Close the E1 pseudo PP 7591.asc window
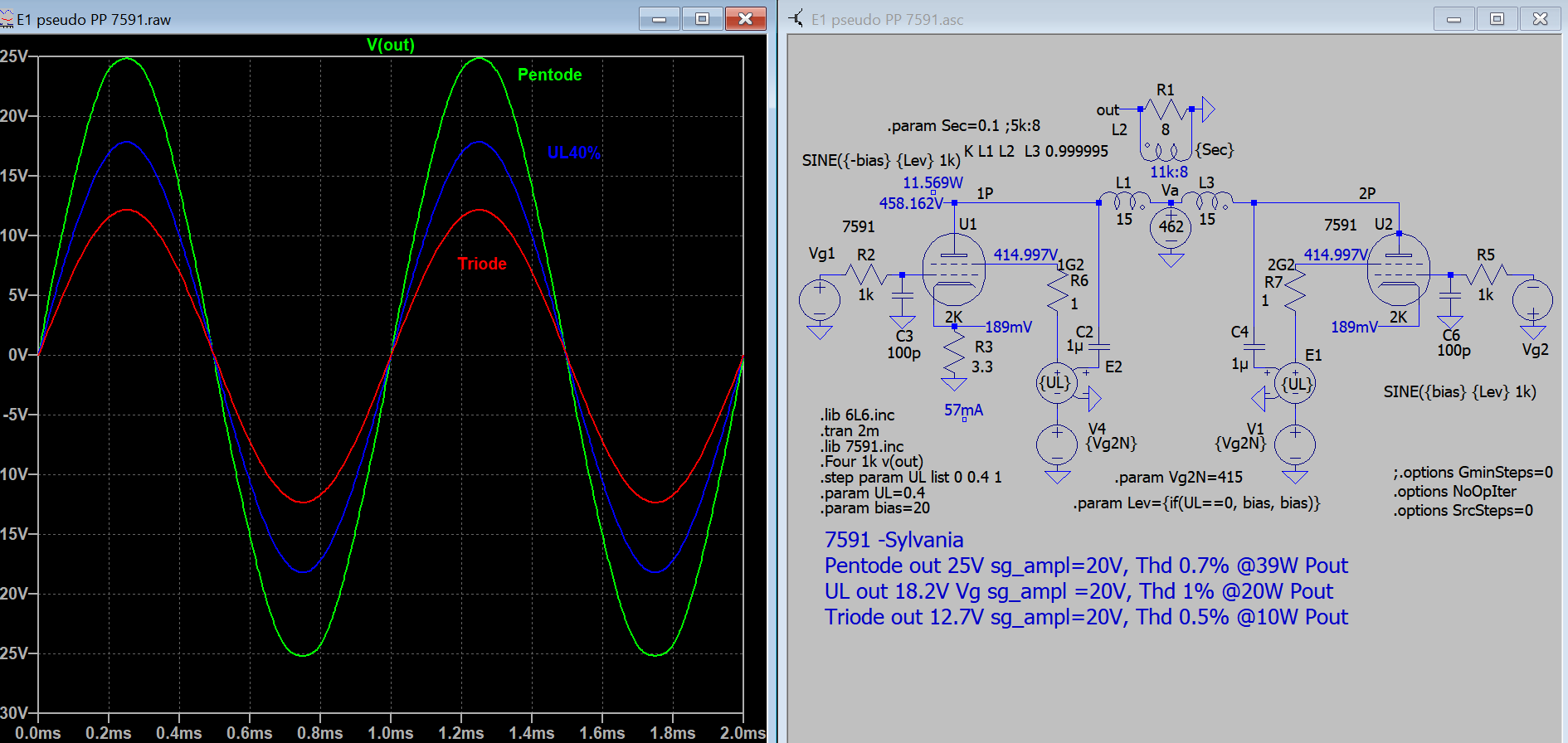 click(1541, 18)
